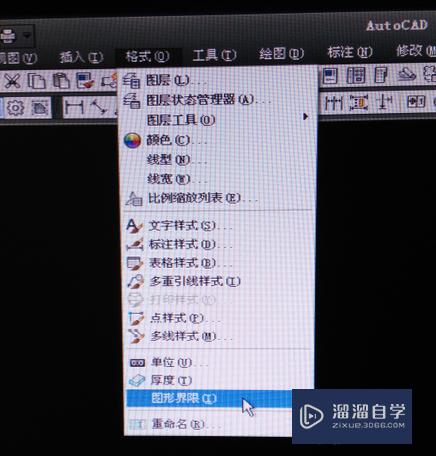Click the Continue dimension toolbar icon
The image size is (436, 456).
(x=333, y=103)
